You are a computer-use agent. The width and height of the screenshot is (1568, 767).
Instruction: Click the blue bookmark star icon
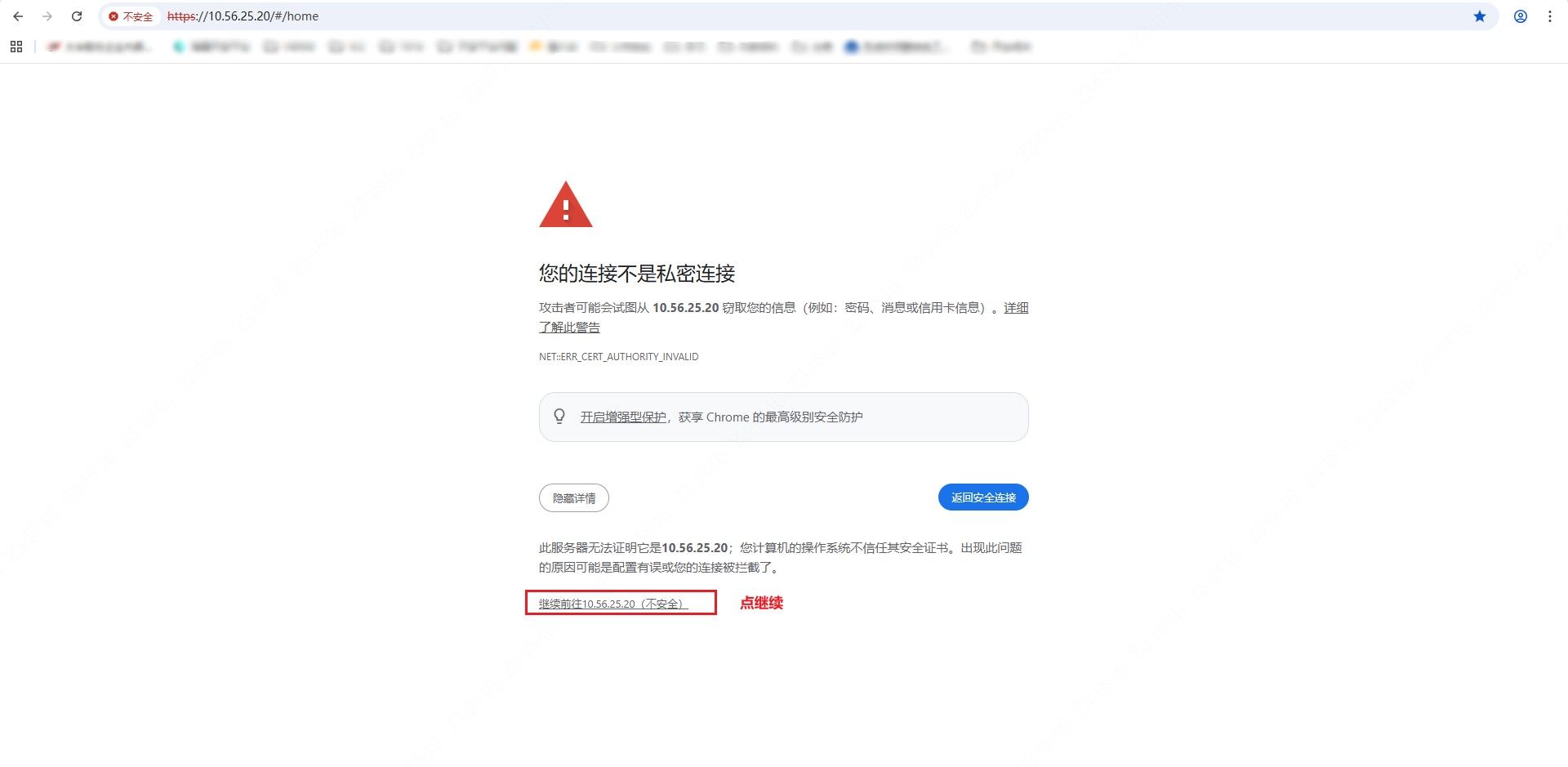click(1480, 16)
